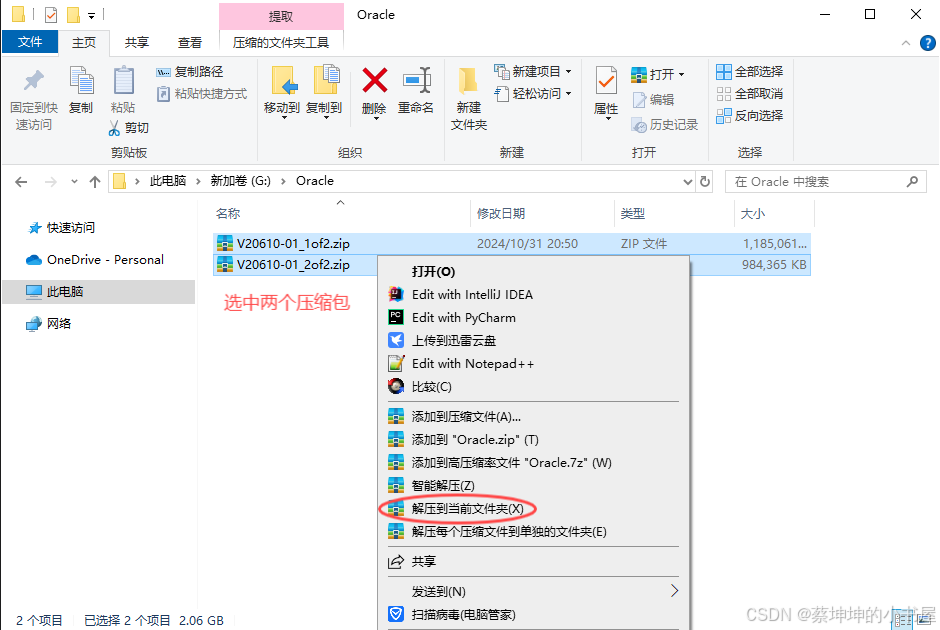Image resolution: width=940 pixels, height=630 pixels.
Task: Click the back navigation arrow
Action: (x=22, y=181)
